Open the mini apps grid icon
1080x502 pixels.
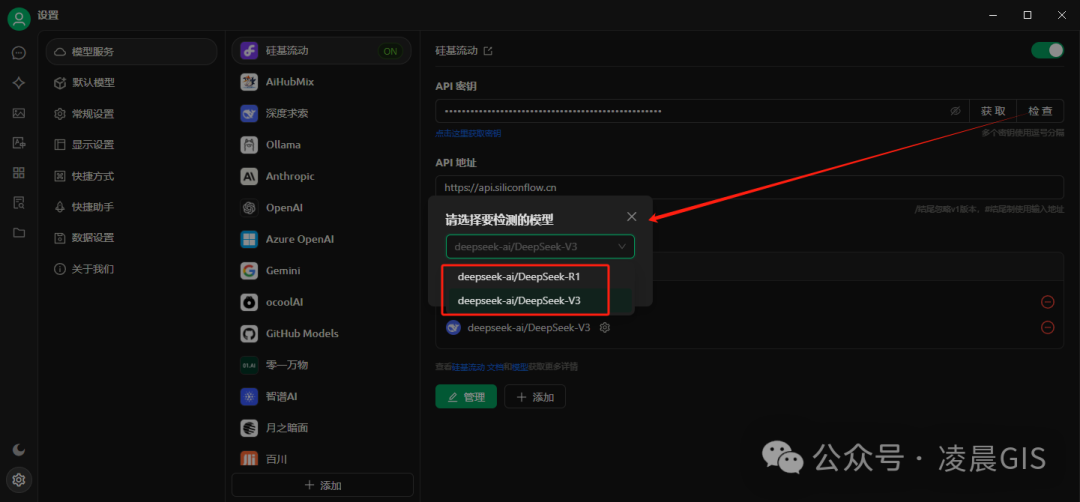[x=19, y=173]
